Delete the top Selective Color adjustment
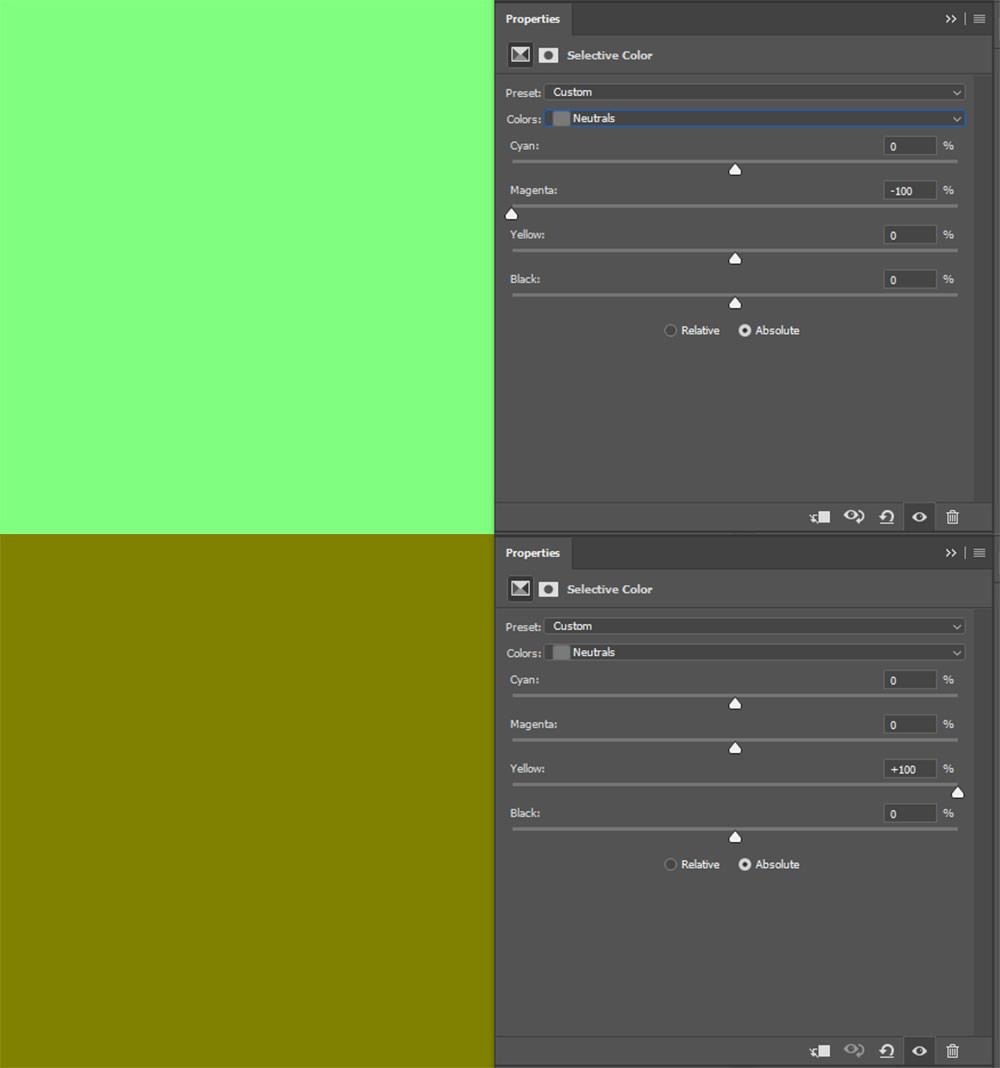 coord(952,517)
